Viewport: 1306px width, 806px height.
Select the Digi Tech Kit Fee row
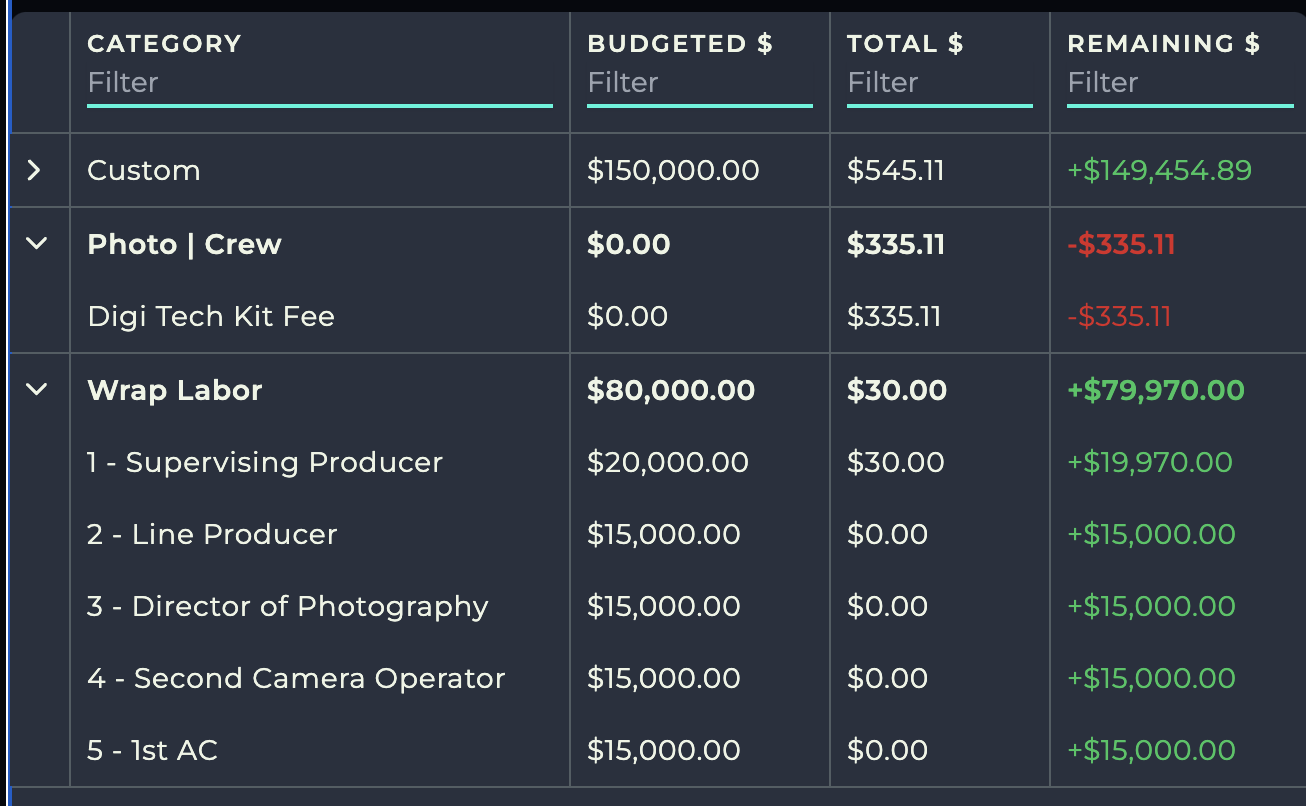point(211,317)
